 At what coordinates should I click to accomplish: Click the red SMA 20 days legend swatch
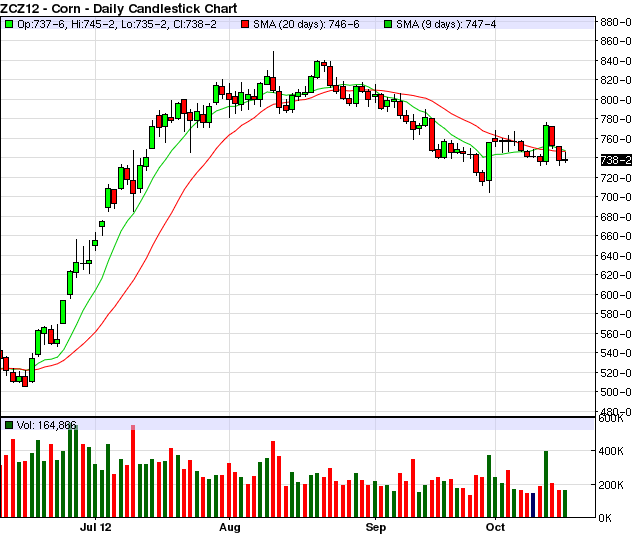(x=245, y=24)
